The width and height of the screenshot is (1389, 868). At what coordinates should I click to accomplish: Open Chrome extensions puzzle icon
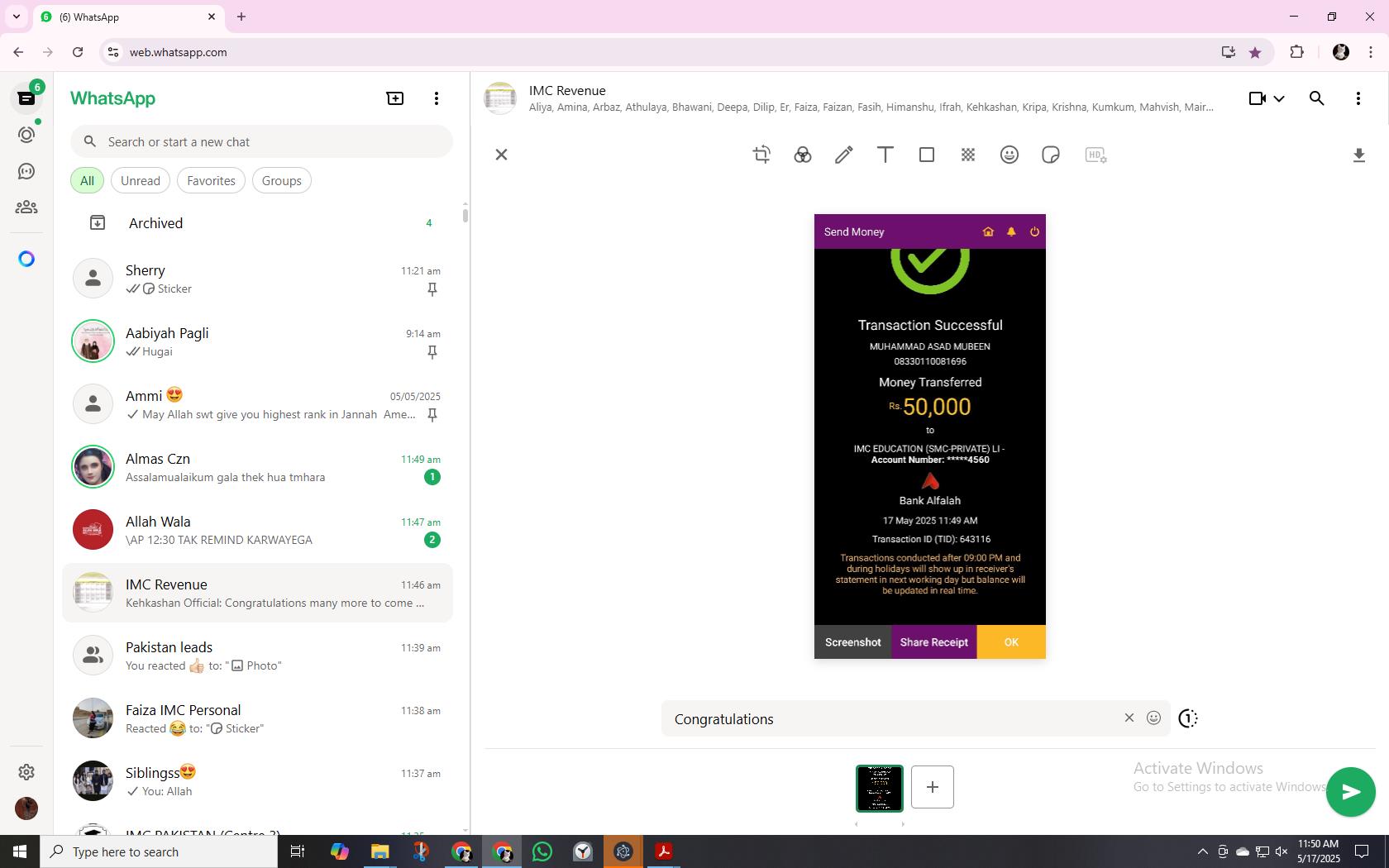click(x=1296, y=52)
